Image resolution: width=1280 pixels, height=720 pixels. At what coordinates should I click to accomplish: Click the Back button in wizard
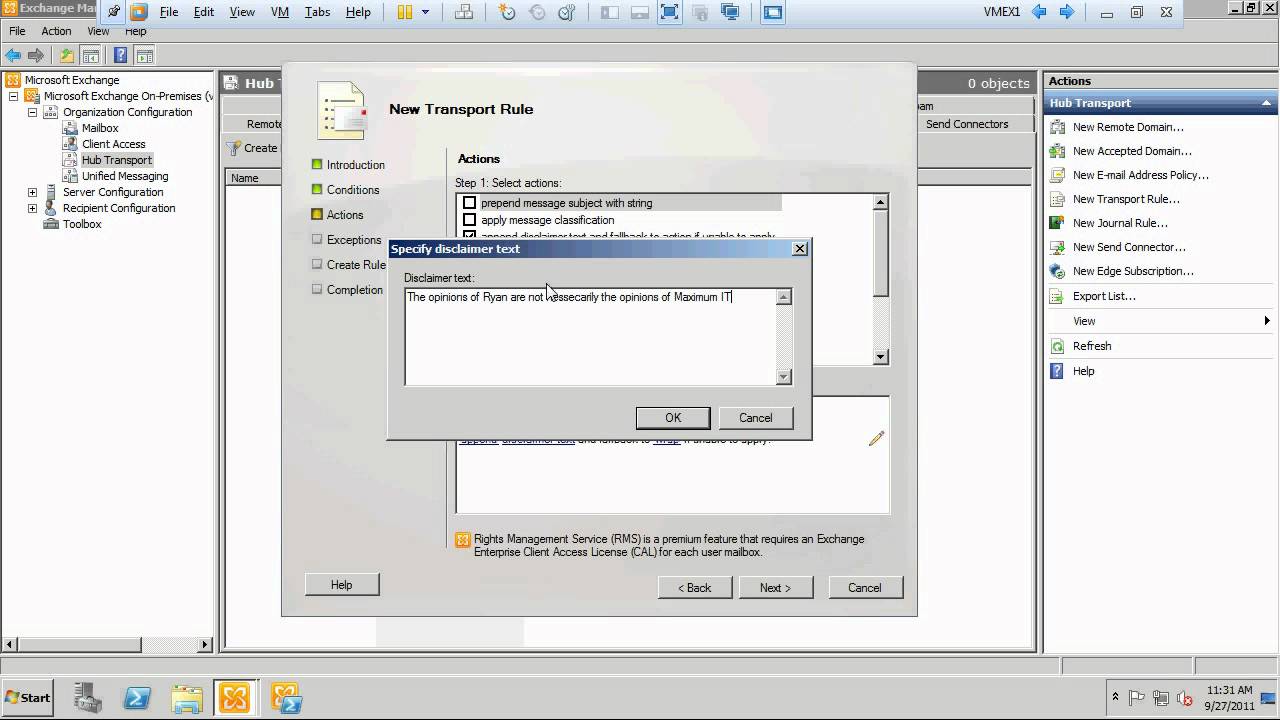695,588
